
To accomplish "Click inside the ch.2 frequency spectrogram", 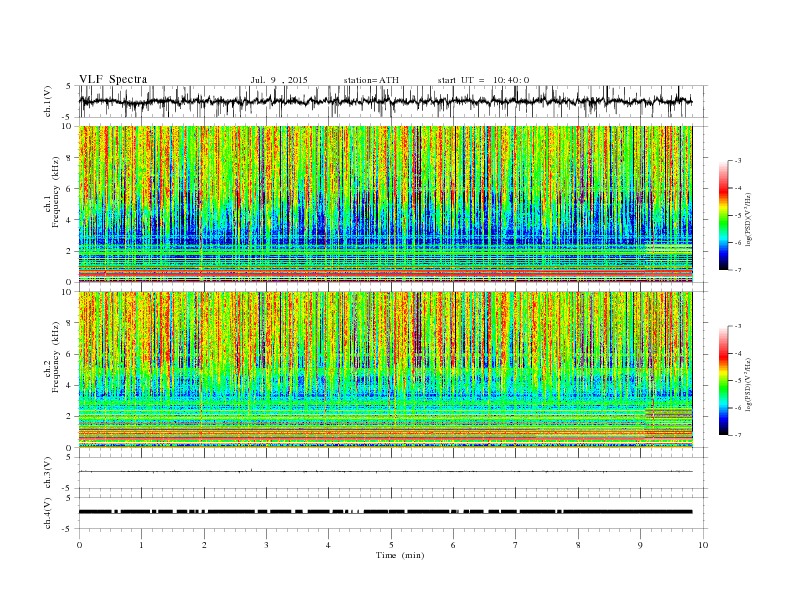I will [385, 370].
